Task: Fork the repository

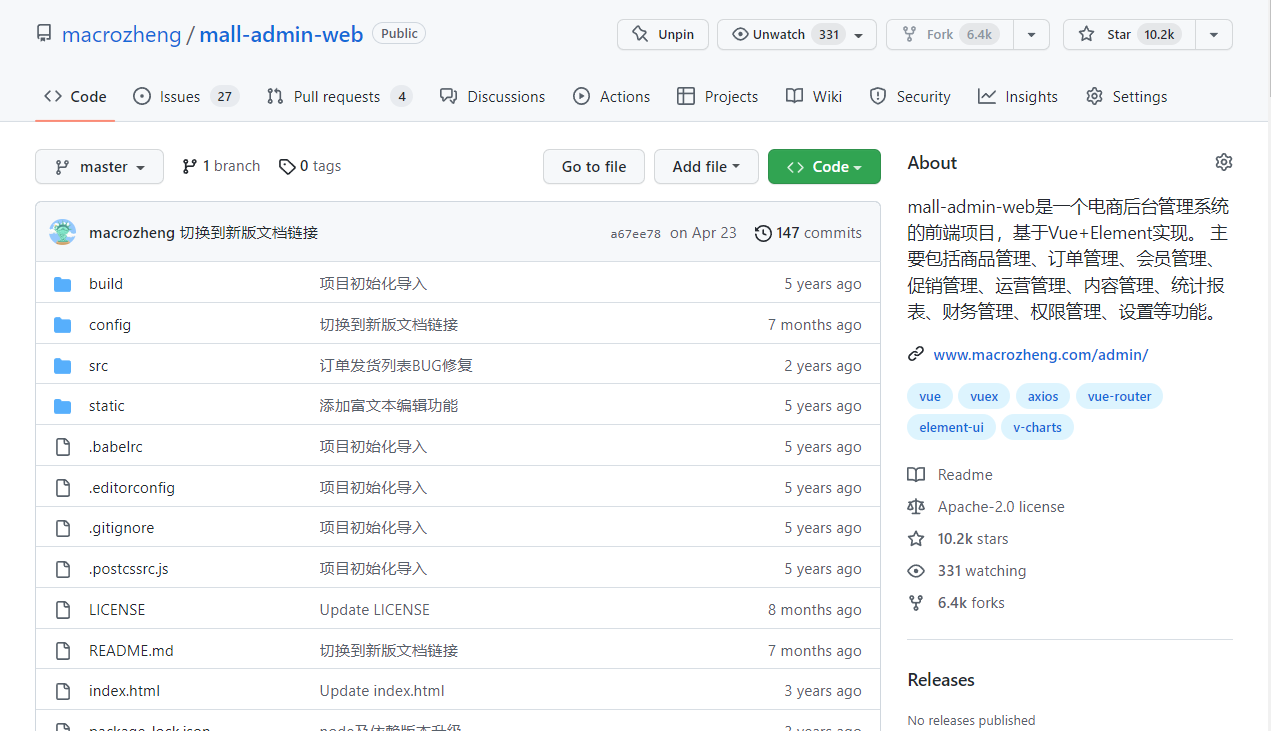Action: 949,34
